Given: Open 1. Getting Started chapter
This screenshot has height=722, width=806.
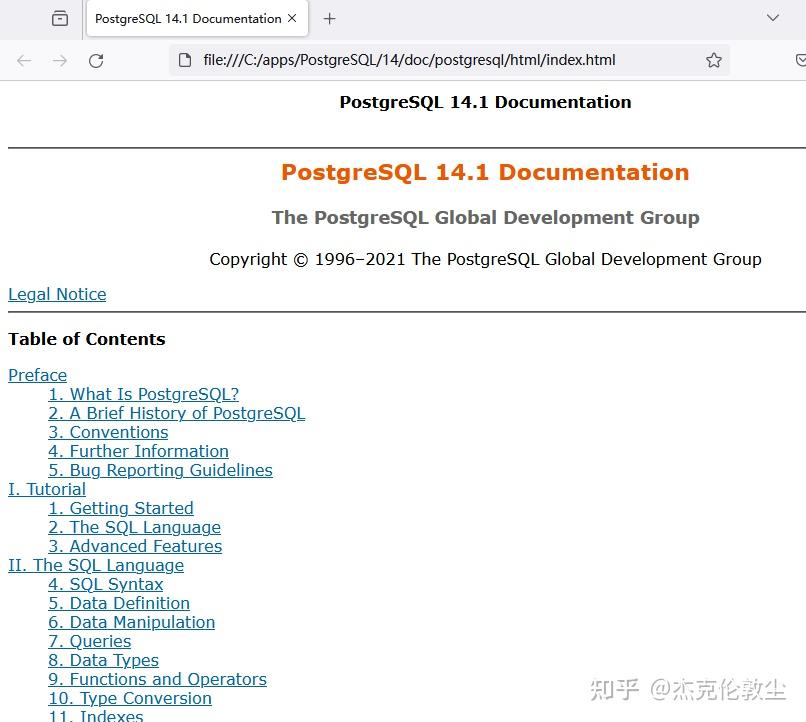Looking at the screenshot, I should coord(121,508).
